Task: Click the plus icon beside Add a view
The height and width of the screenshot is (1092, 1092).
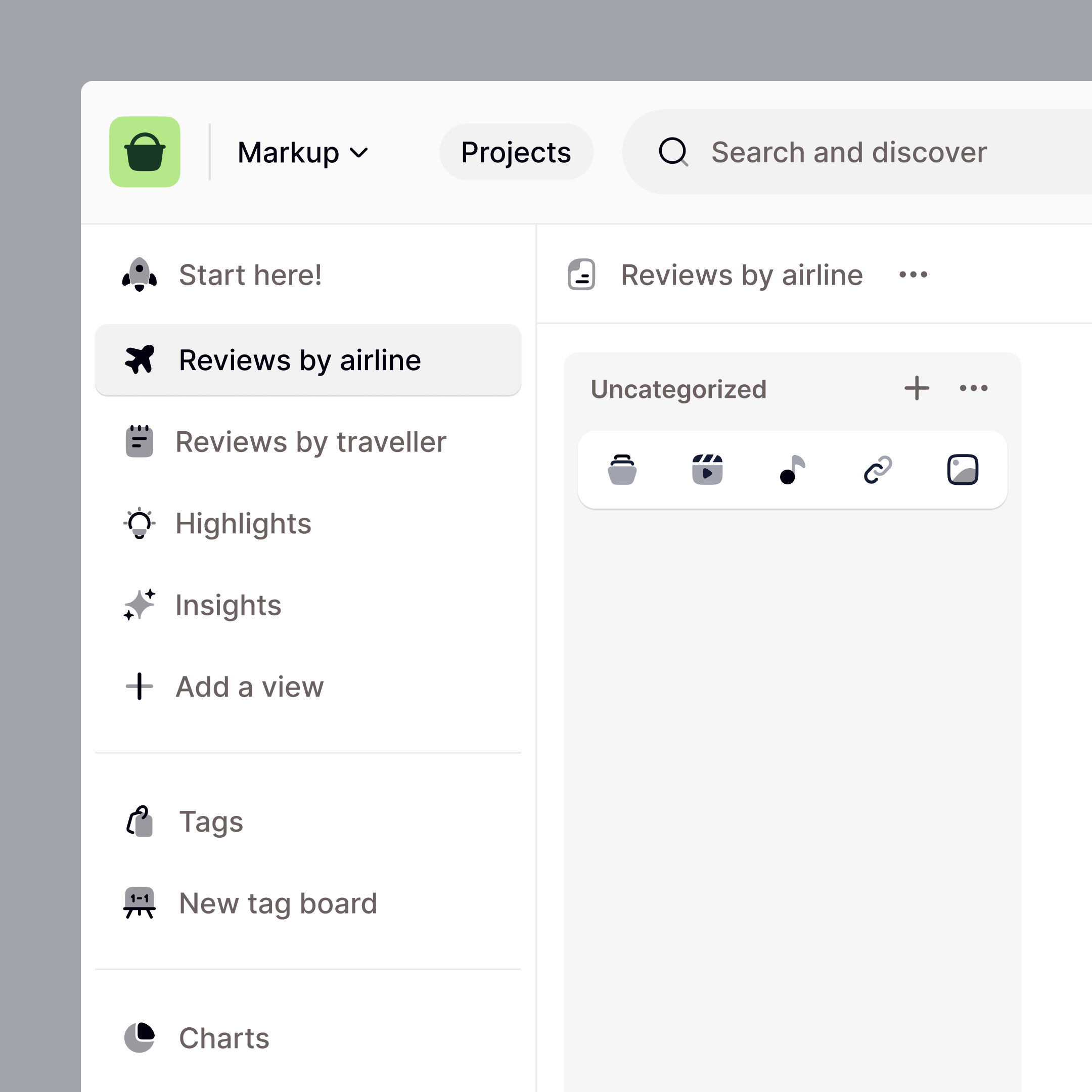Action: tap(140, 687)
